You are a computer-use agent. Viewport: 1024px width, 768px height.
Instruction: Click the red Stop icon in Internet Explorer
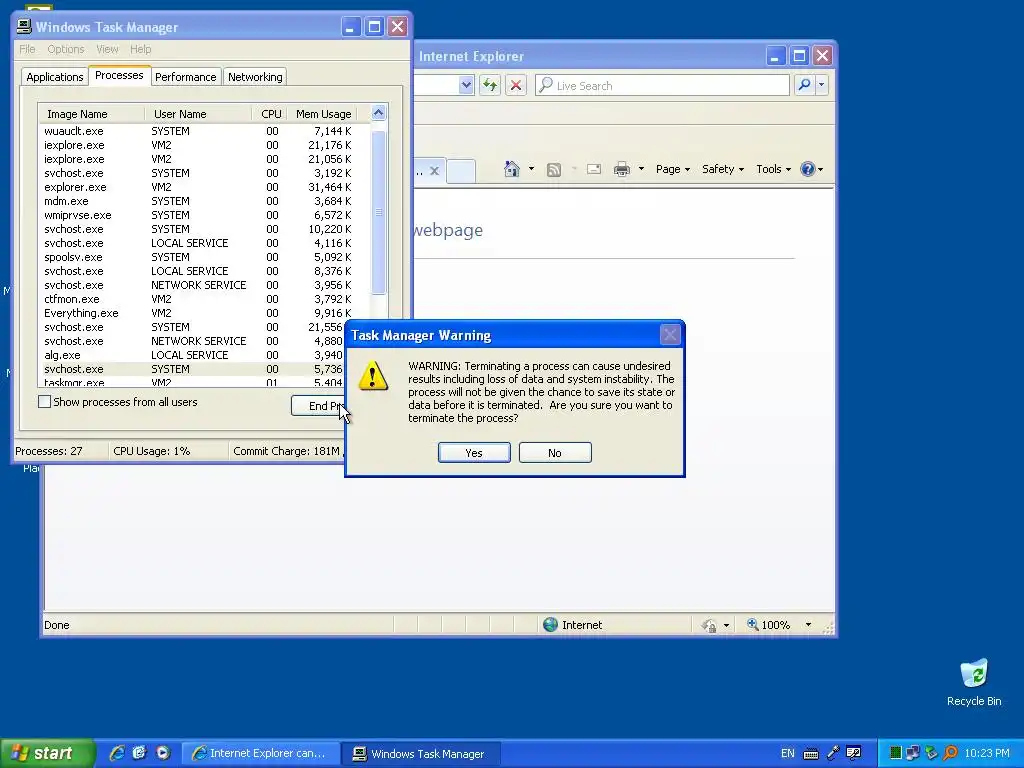coord(516,85)
